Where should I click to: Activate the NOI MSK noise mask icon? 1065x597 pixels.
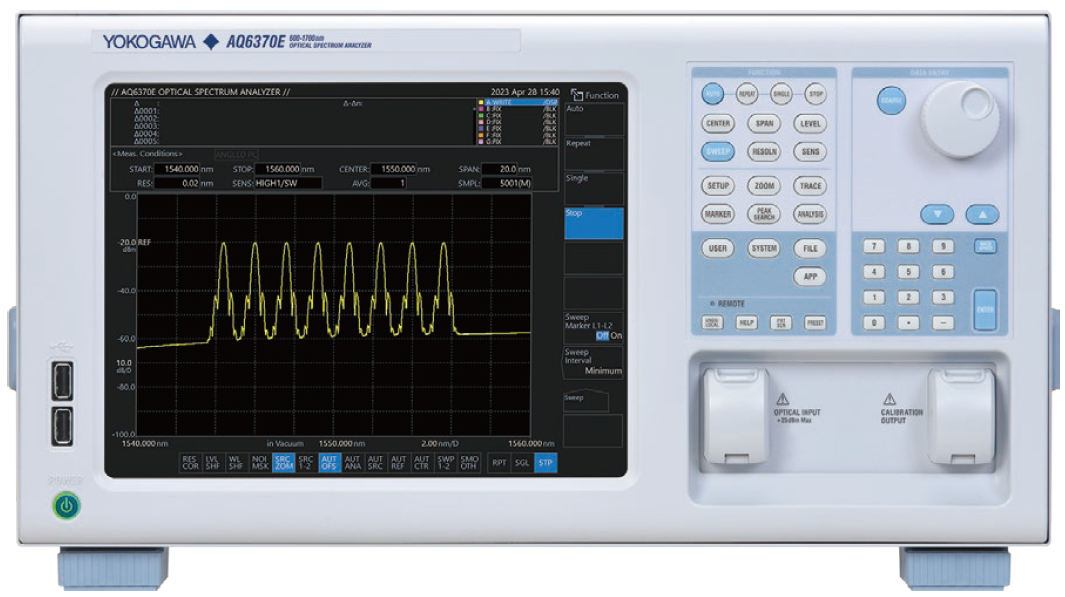pyautogui.click(x=262, y=463)
